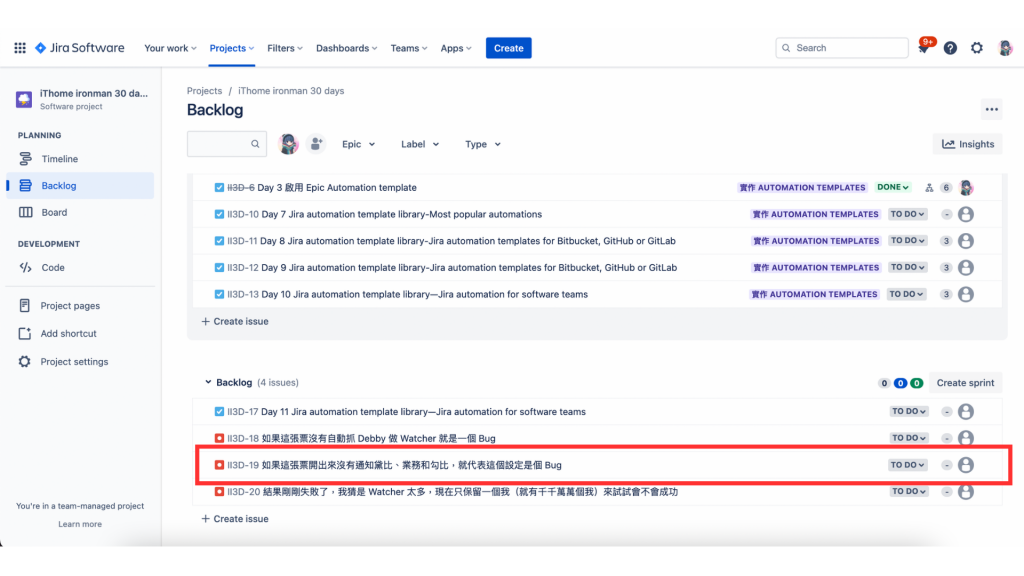Click the Jira Software logo

pos(79,48)
